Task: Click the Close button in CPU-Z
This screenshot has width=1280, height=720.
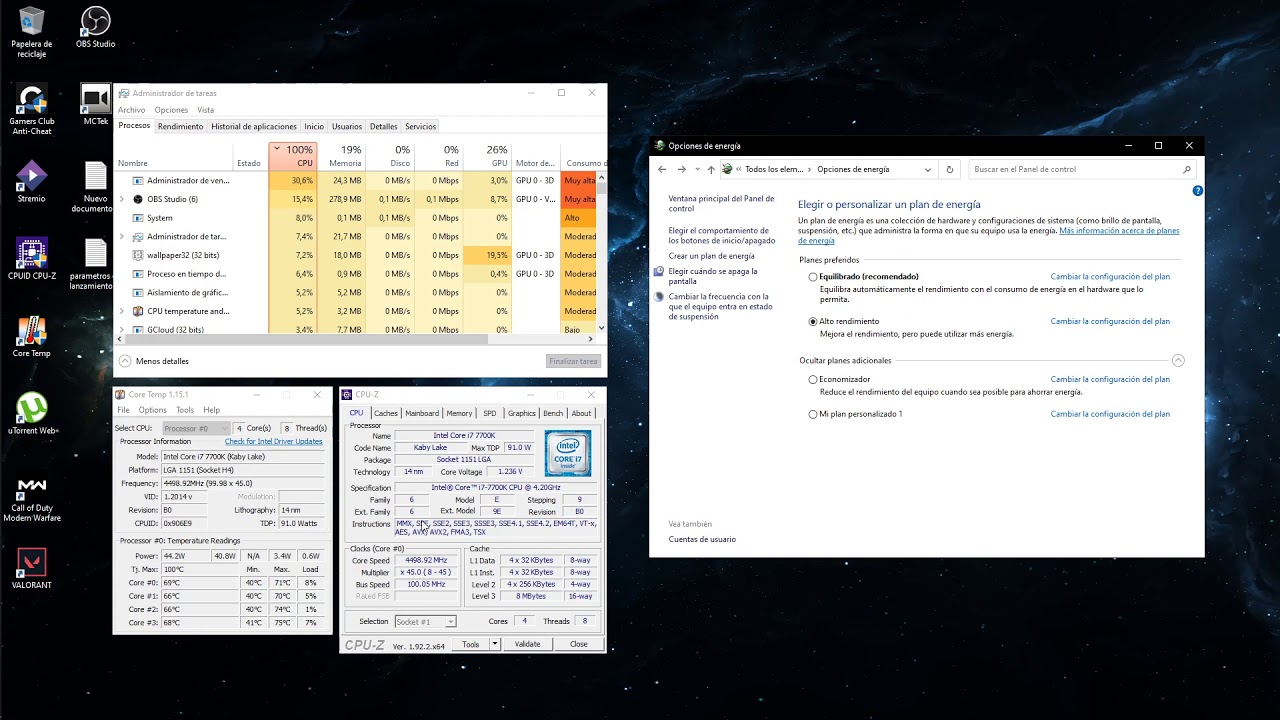Action: point(579,644)
